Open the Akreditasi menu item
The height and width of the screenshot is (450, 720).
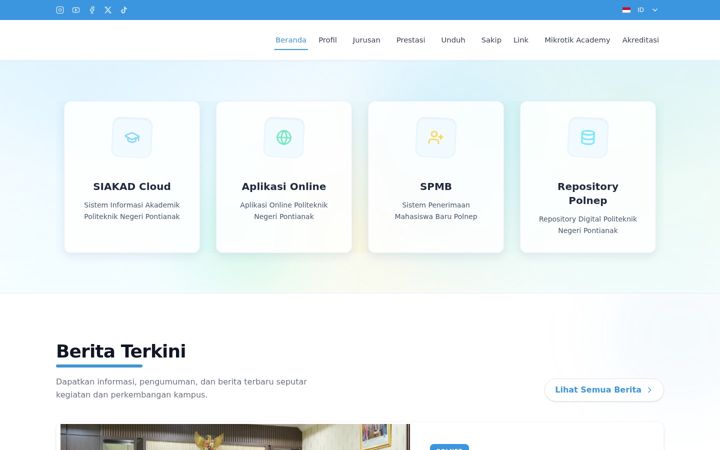pos(641,40)
